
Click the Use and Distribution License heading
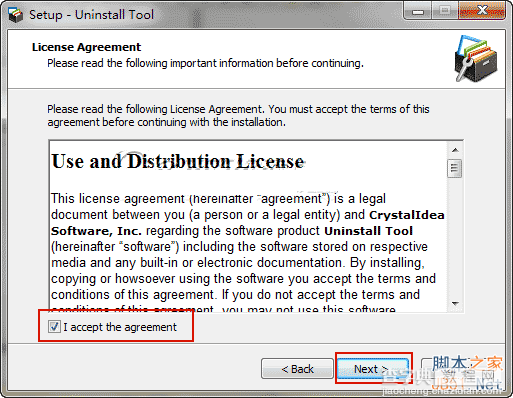[178, 161]
